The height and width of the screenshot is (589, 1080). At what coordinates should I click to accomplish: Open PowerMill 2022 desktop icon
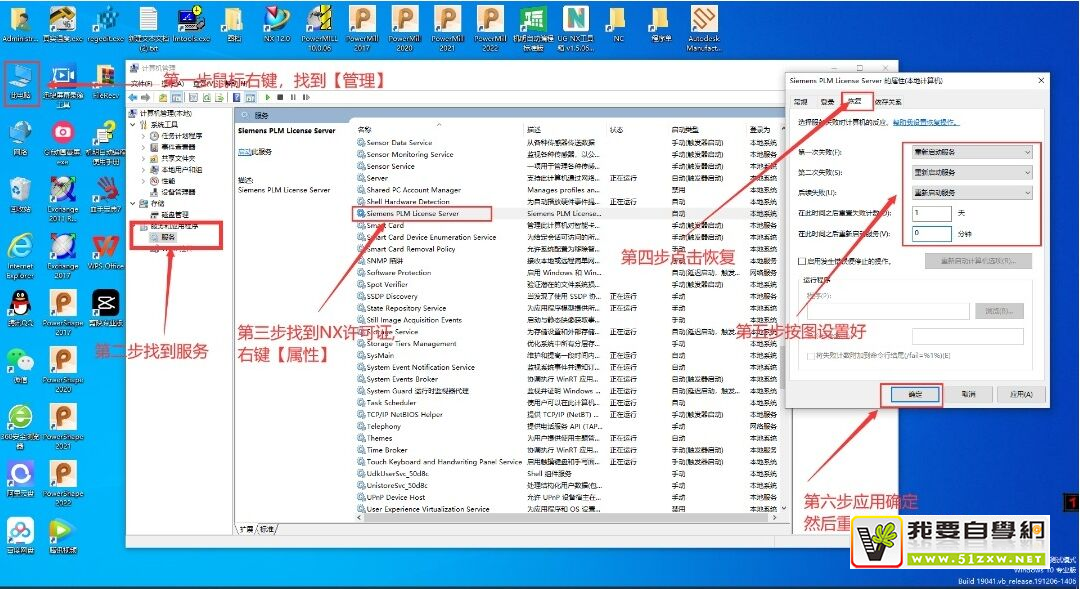(x=490, y=21)
